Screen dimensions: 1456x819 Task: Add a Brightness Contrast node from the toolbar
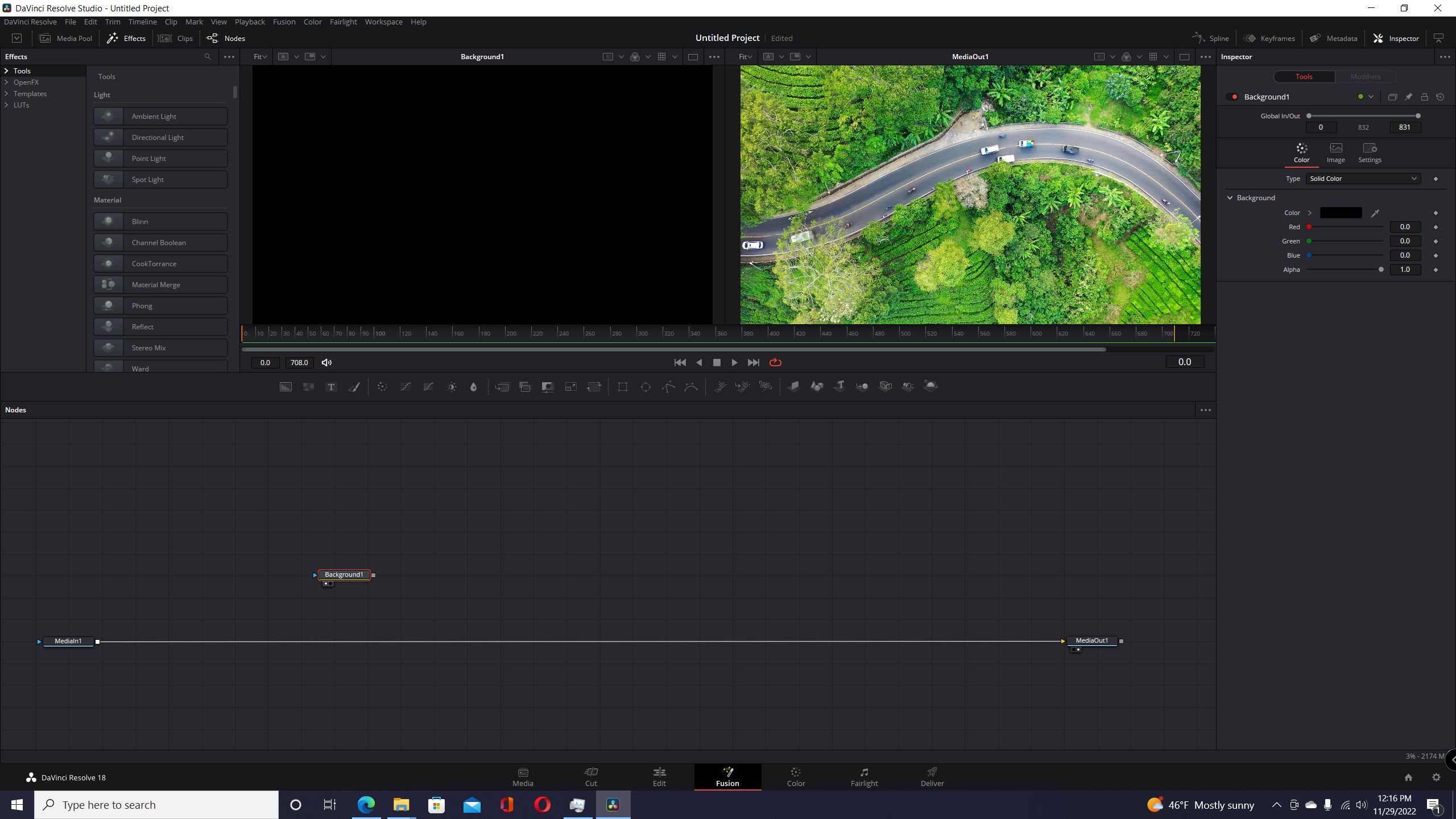452,387
